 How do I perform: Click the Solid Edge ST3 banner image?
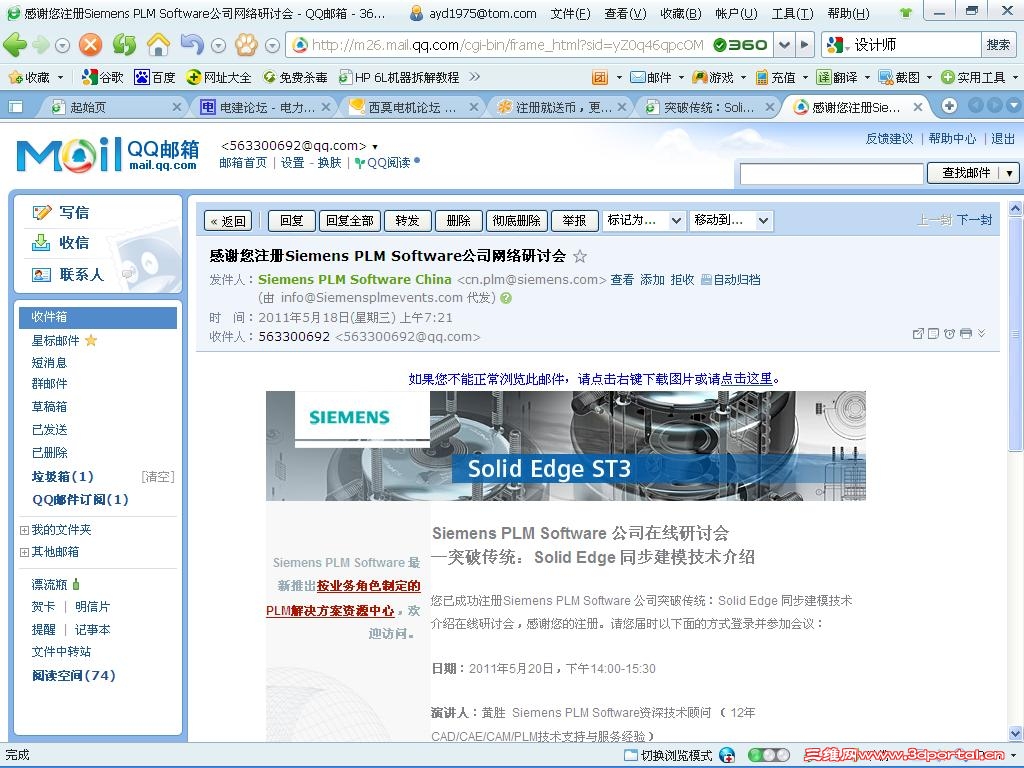click(x=566, y=446)
